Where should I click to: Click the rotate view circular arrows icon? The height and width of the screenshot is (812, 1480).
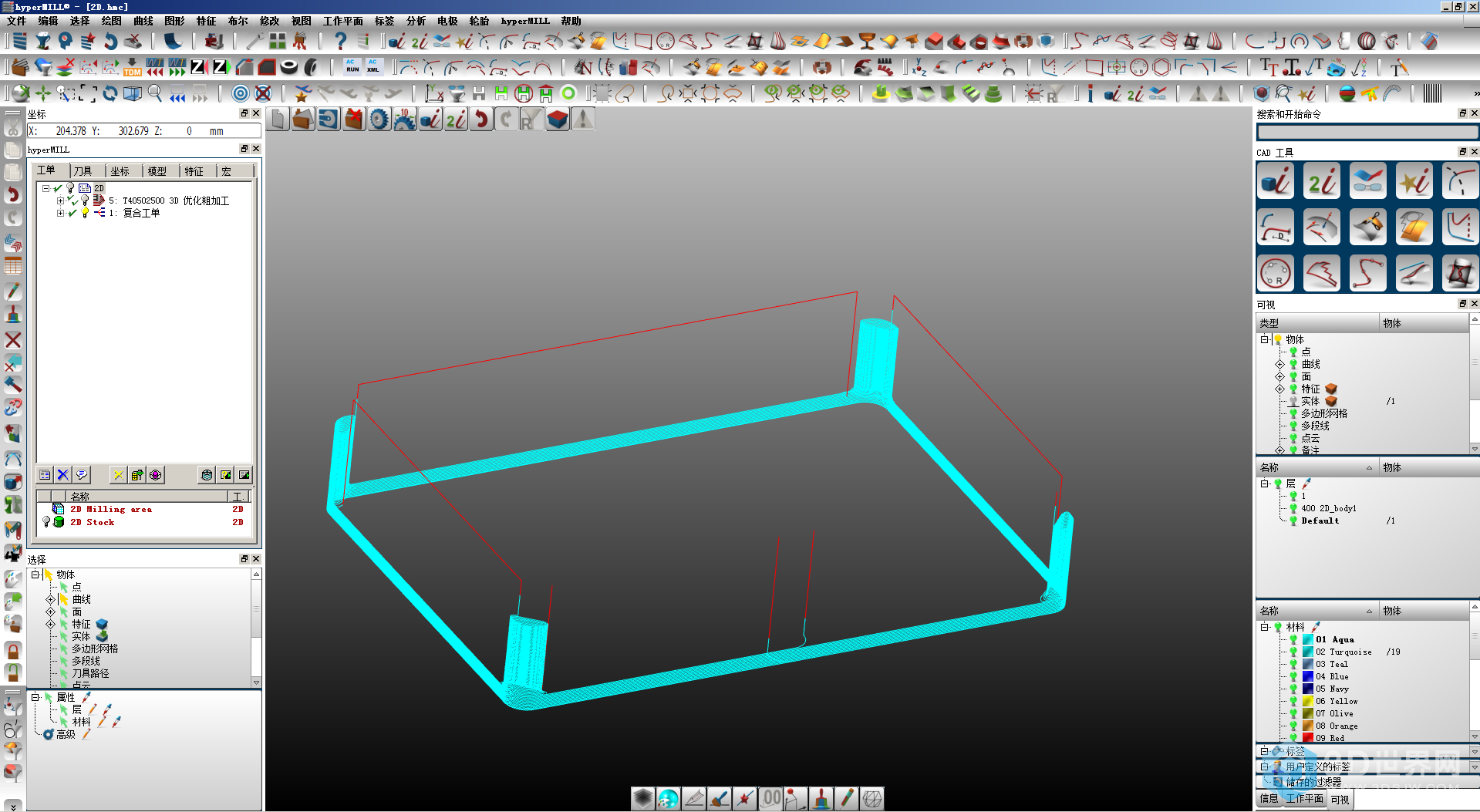click(110, 93)
